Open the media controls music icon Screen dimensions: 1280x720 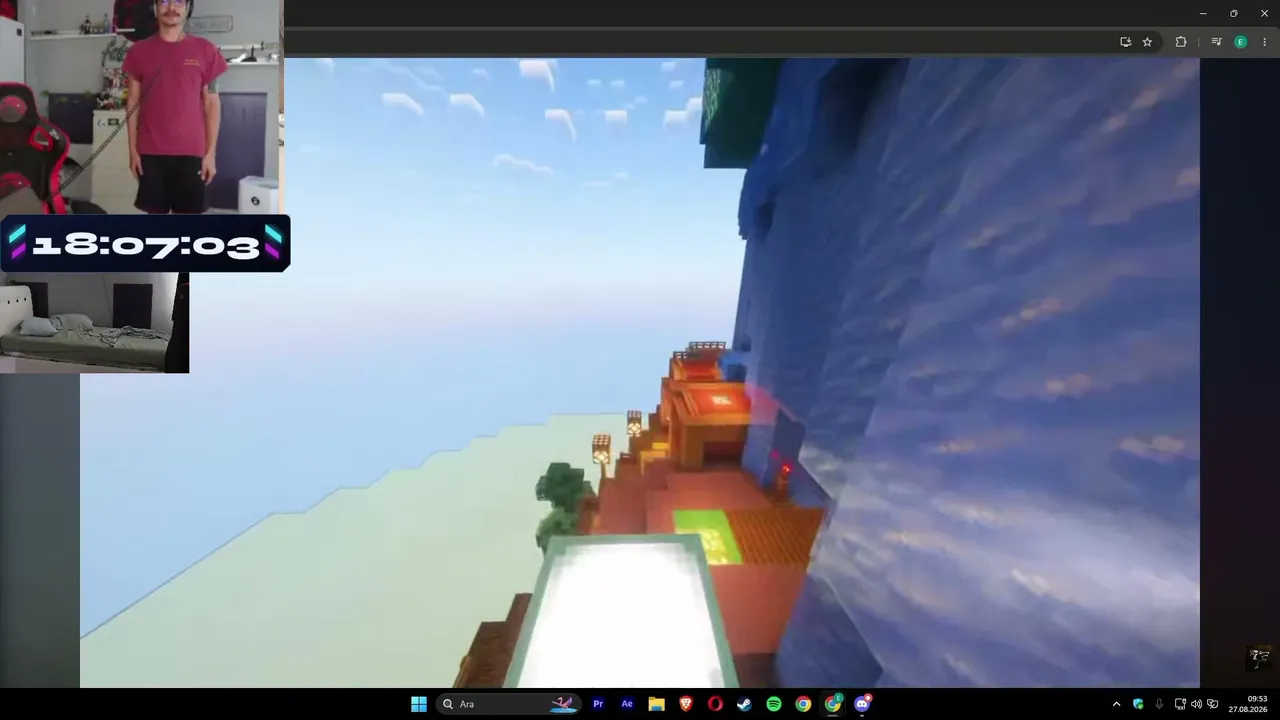pyautogui.click(x=1216, y=42)
